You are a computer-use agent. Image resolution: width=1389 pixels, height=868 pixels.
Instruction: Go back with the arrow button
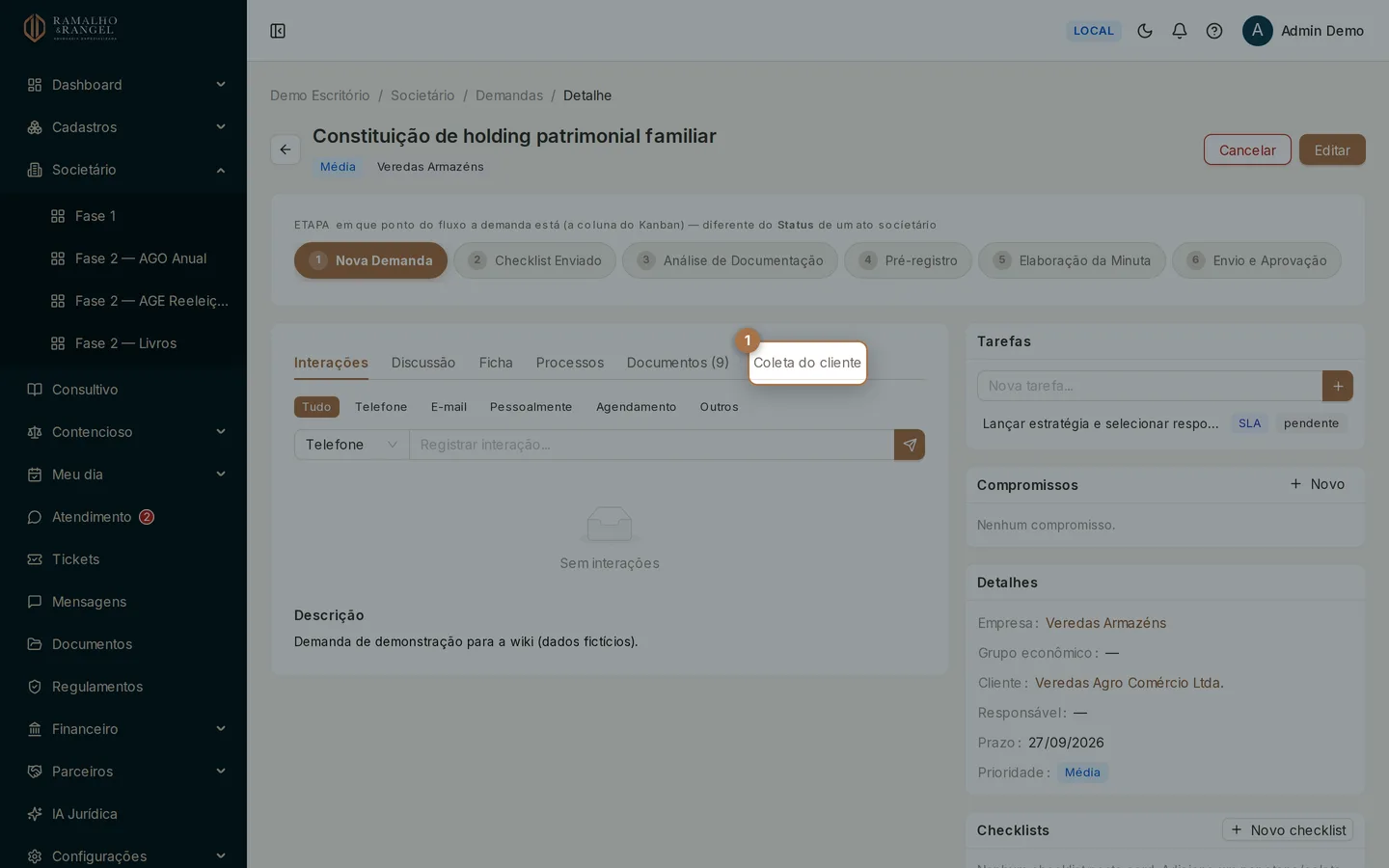point(286,149)
